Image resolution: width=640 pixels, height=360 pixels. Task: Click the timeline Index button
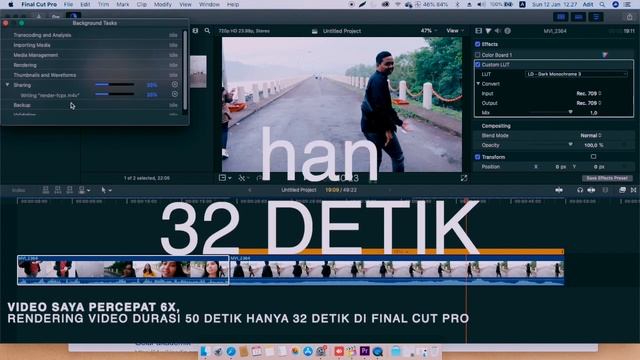coord(18,190)
